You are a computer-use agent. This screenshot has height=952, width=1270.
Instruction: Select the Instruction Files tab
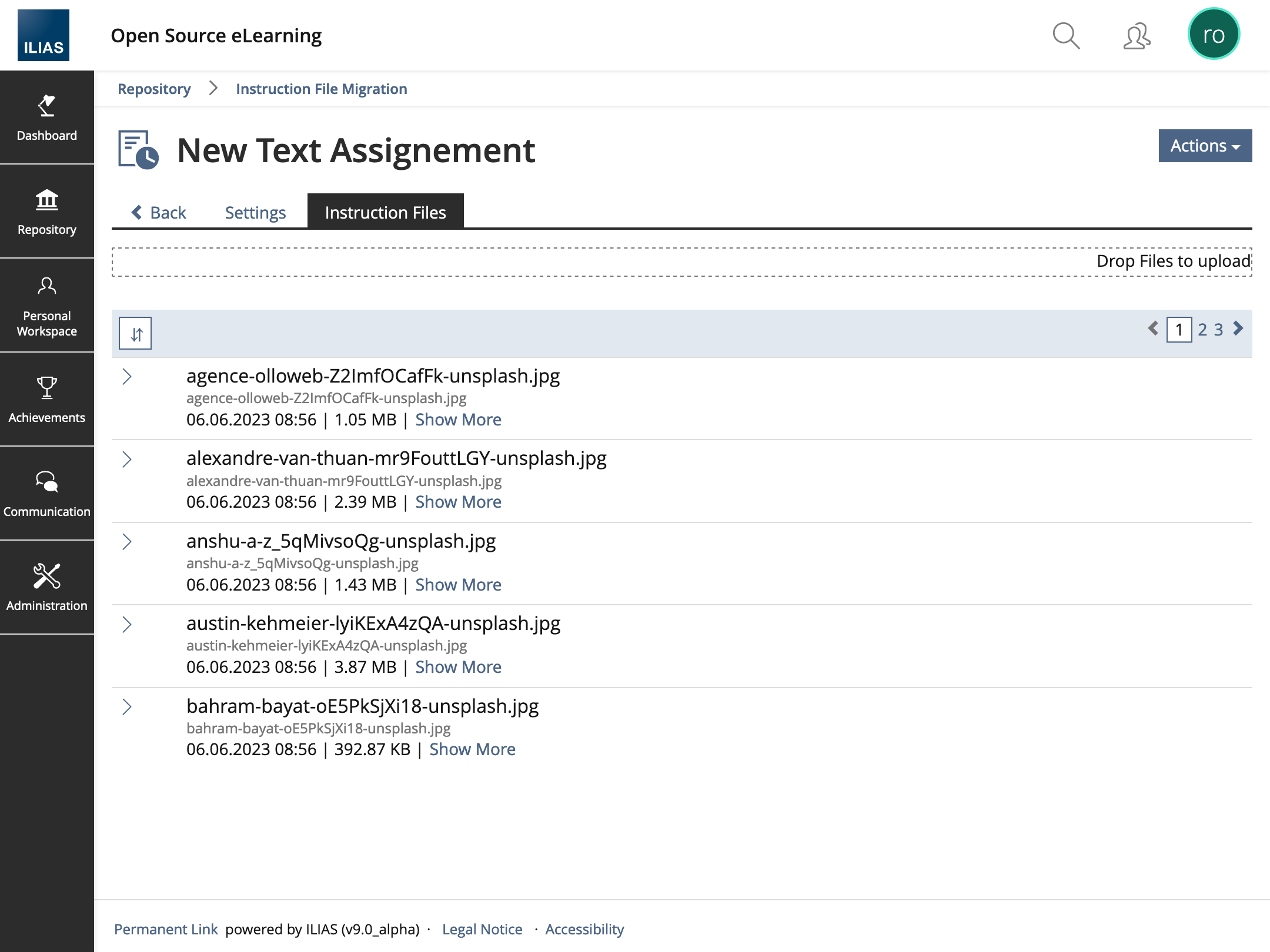tap(385, 212)
